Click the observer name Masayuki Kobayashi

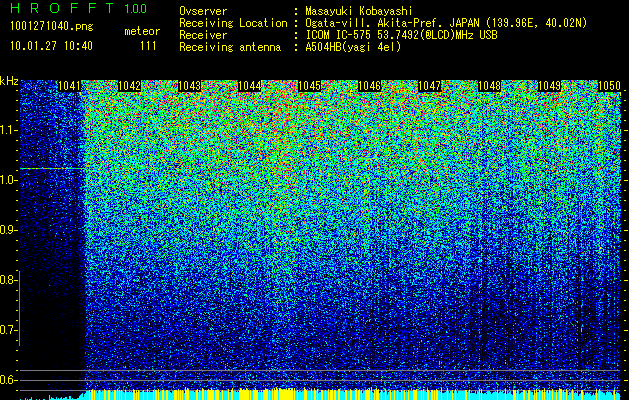click(359, 11)
